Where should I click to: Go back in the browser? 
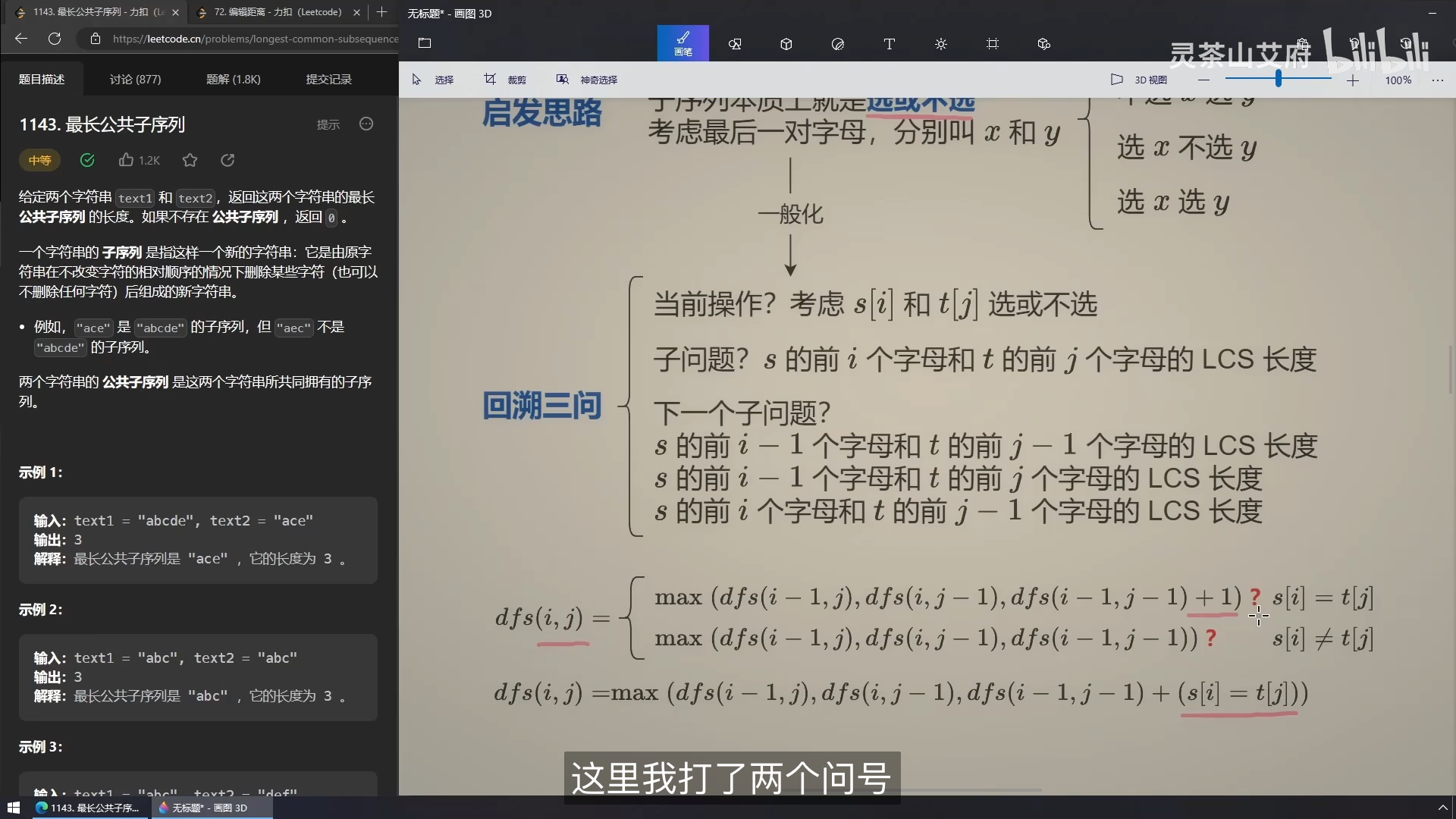[21, 39]
